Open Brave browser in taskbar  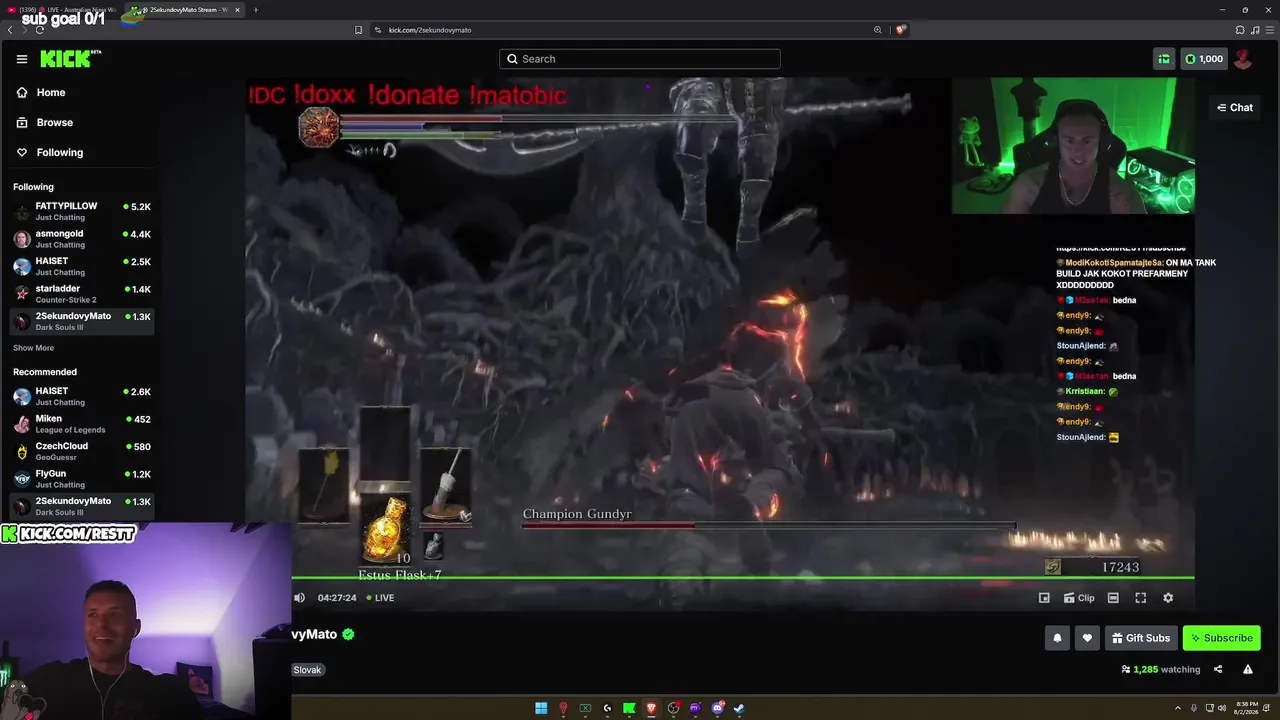tap(651, 708)
